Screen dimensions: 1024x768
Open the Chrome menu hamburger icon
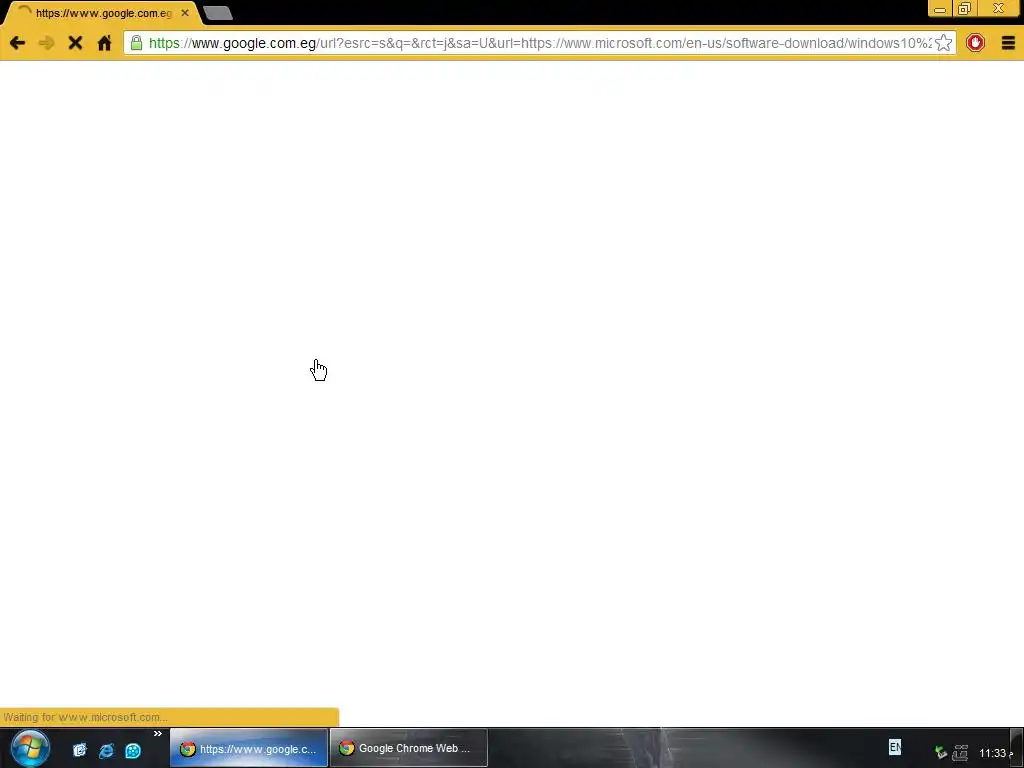point(1008,43)
